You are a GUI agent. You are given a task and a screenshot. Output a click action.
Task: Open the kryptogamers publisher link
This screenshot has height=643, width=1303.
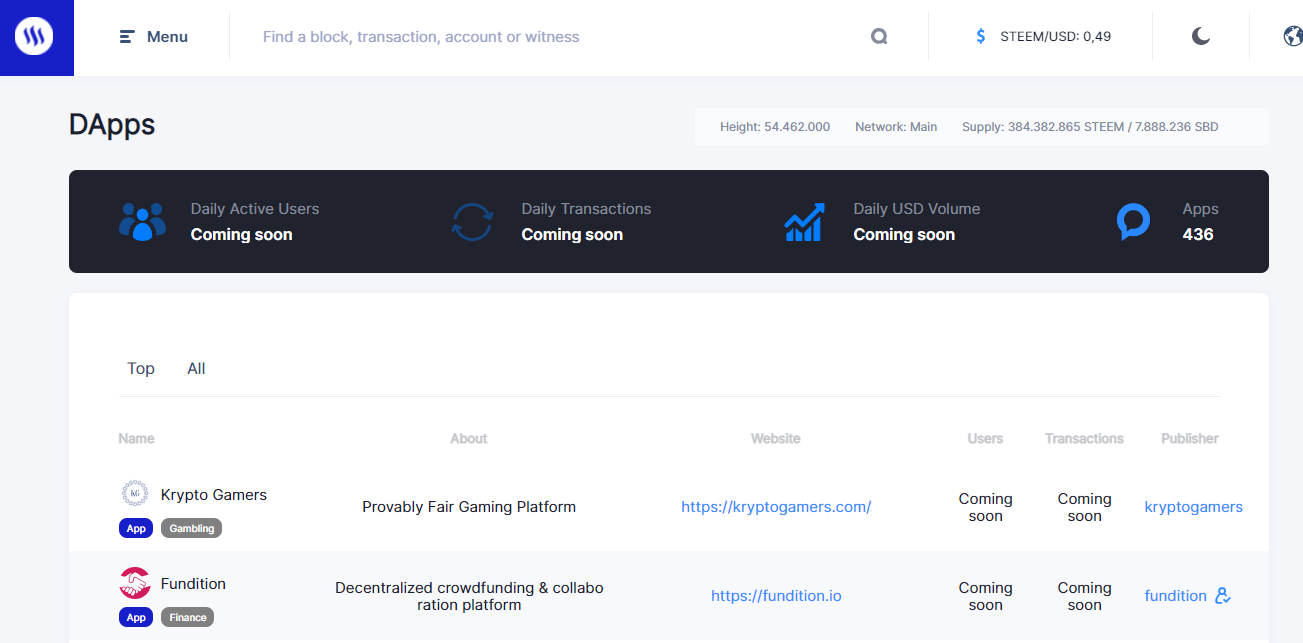tap(1193, 507)
